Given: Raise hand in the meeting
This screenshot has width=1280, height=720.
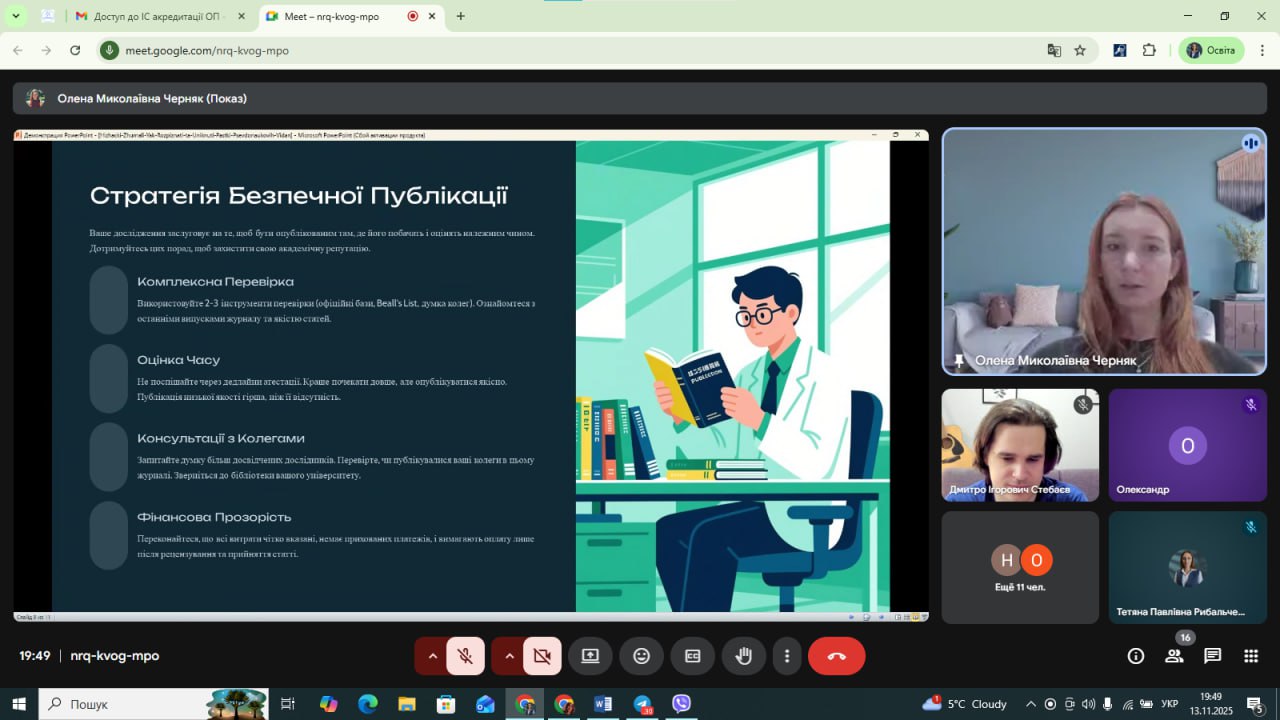Looking at the screenshot, I should pos(743,656).
